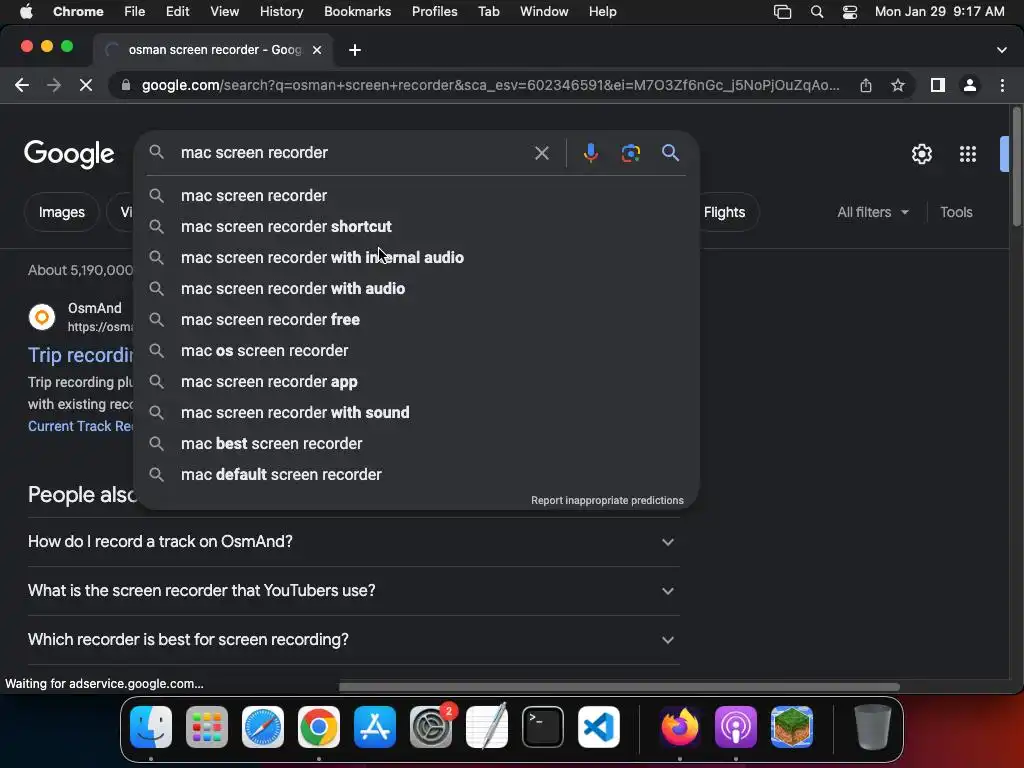Screen dimensions: 1024x768
Task: Open Launchpad from the dock
Action: pos(207,727)
